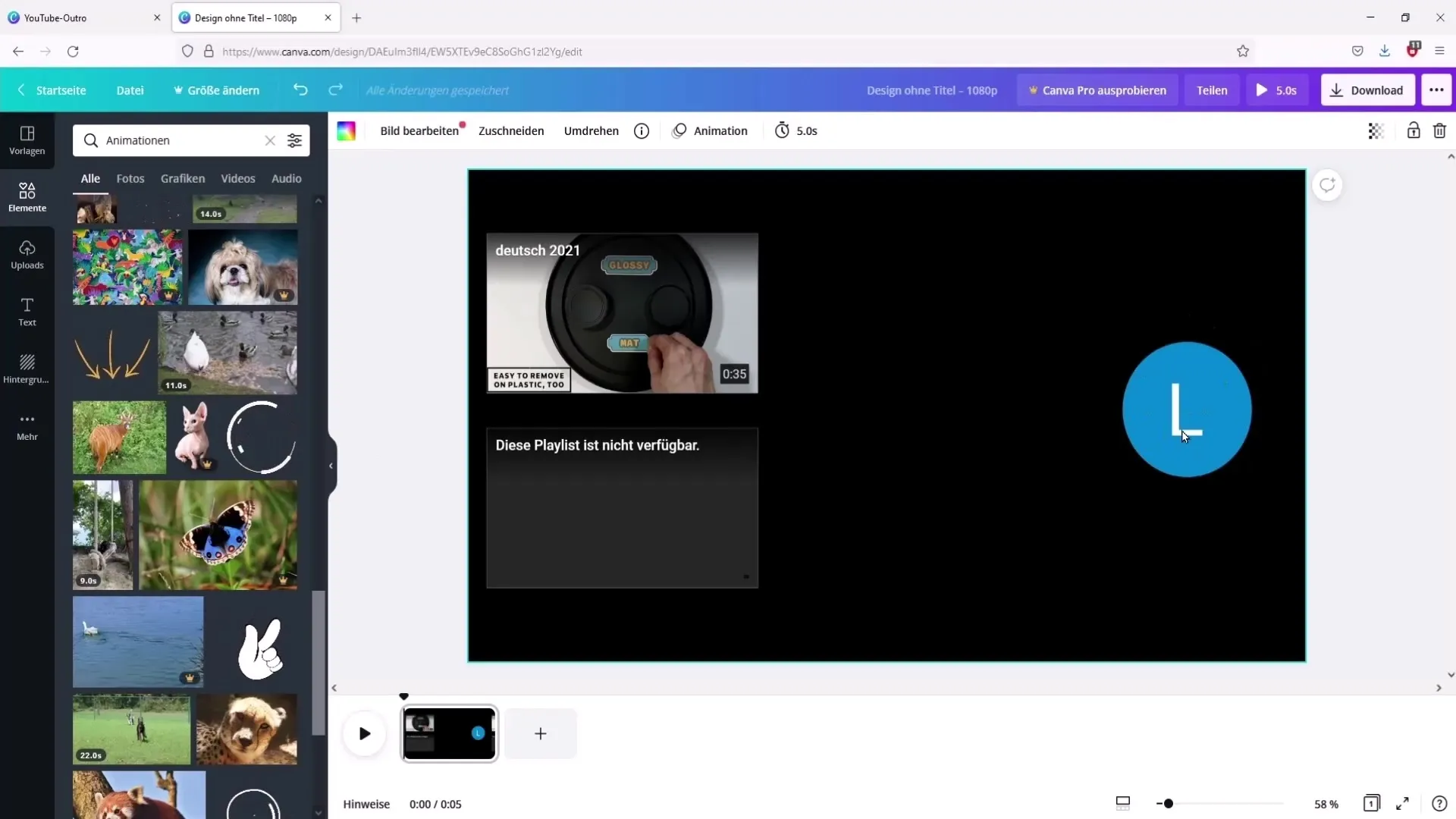
Task: Pick the fluffy dog photo
Action: (x=243, y=267)
